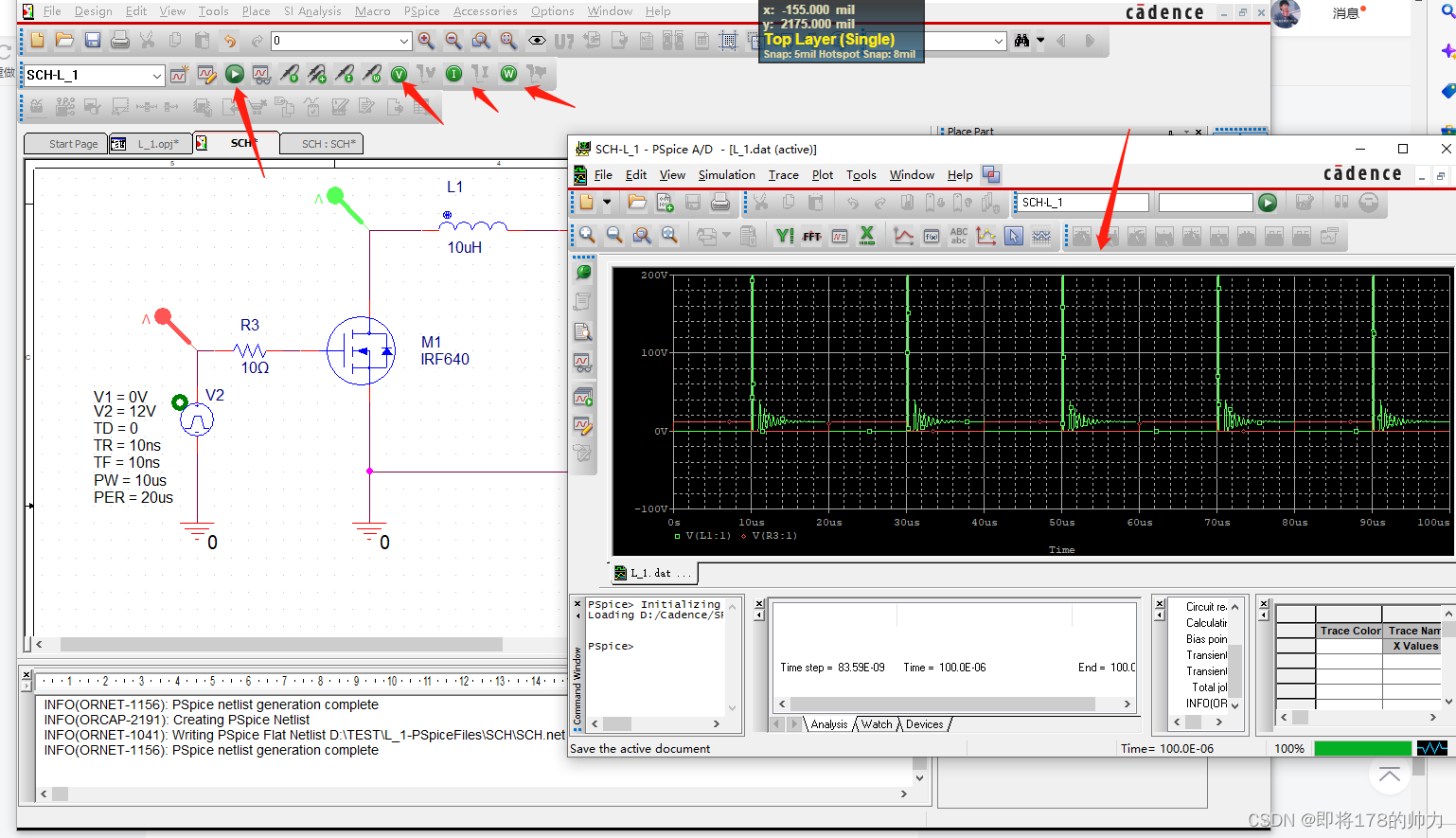Close the Command Window pane
This screenshot has width=1456, height=838.
point(577,603)
